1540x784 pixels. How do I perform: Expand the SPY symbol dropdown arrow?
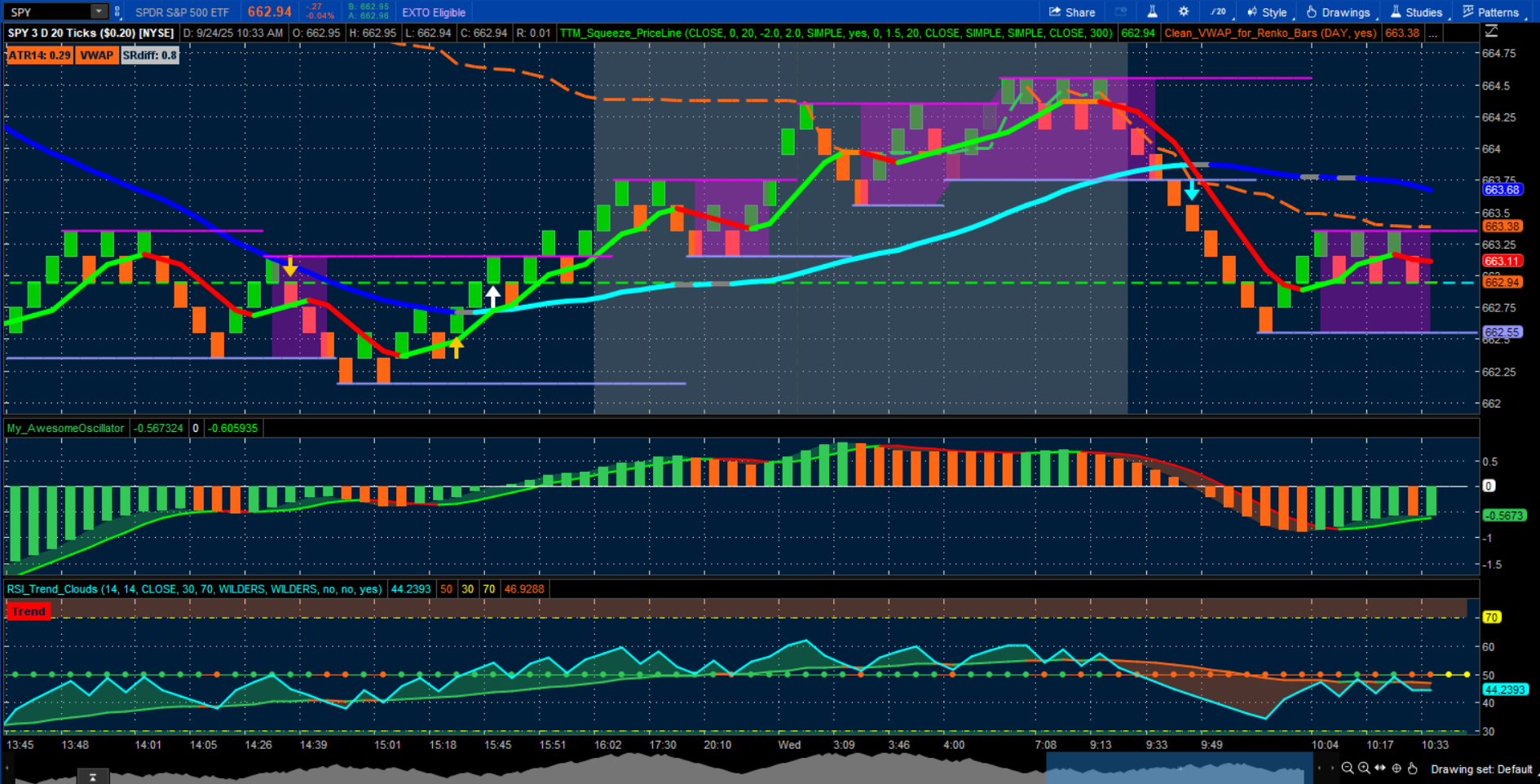click(98, 12)
